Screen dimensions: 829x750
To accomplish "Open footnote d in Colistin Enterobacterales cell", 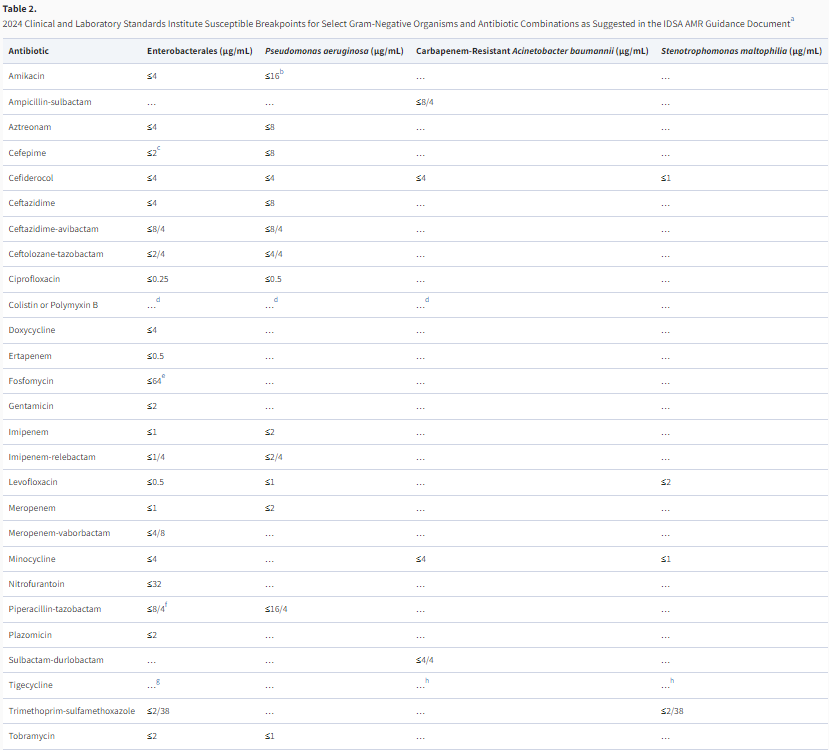I will (x=158, y=300).
